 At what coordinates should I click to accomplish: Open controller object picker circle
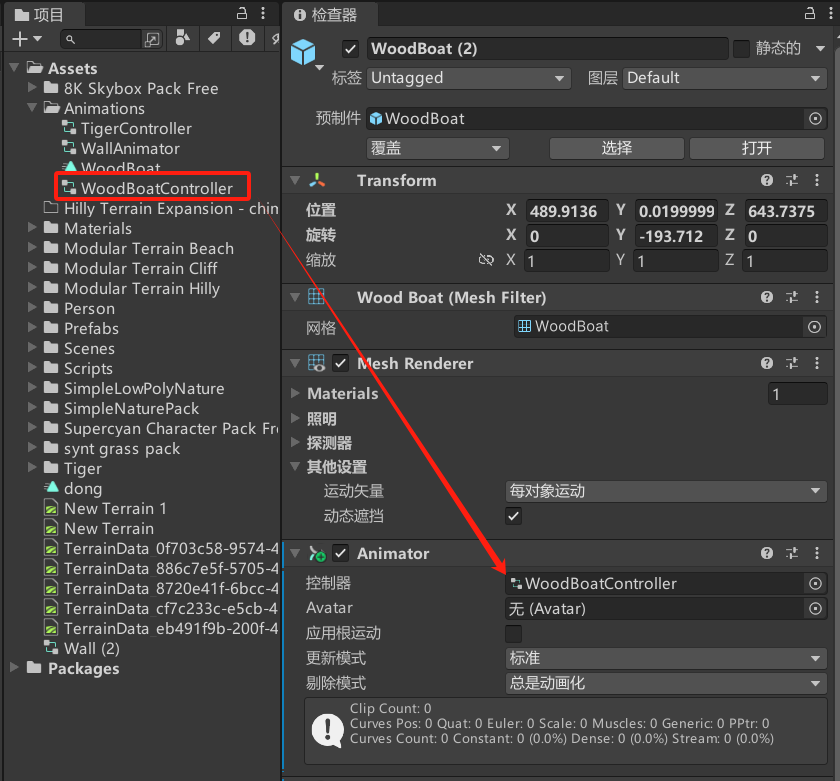point(815,583)
